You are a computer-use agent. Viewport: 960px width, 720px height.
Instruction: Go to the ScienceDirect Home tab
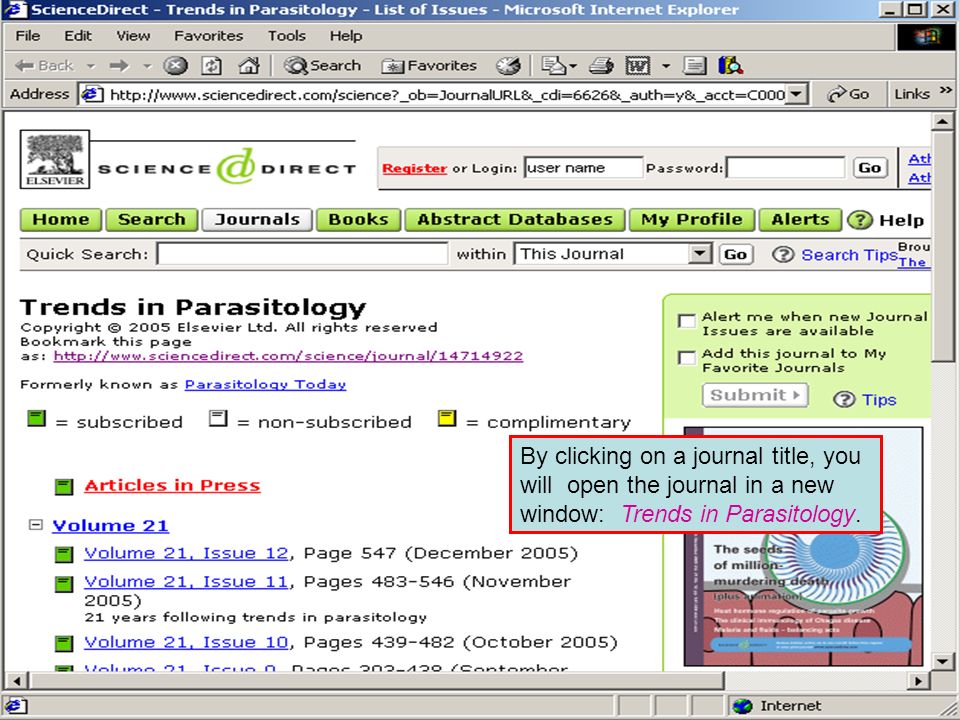(61, 220)
